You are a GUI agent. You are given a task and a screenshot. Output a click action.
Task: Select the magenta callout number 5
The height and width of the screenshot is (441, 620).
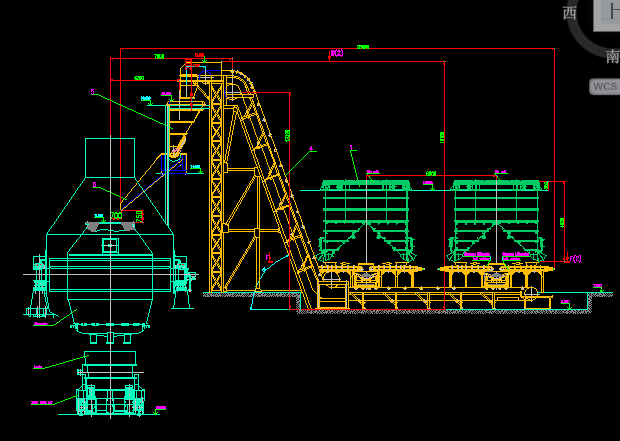pyautogui.click(x=93, y=92)
